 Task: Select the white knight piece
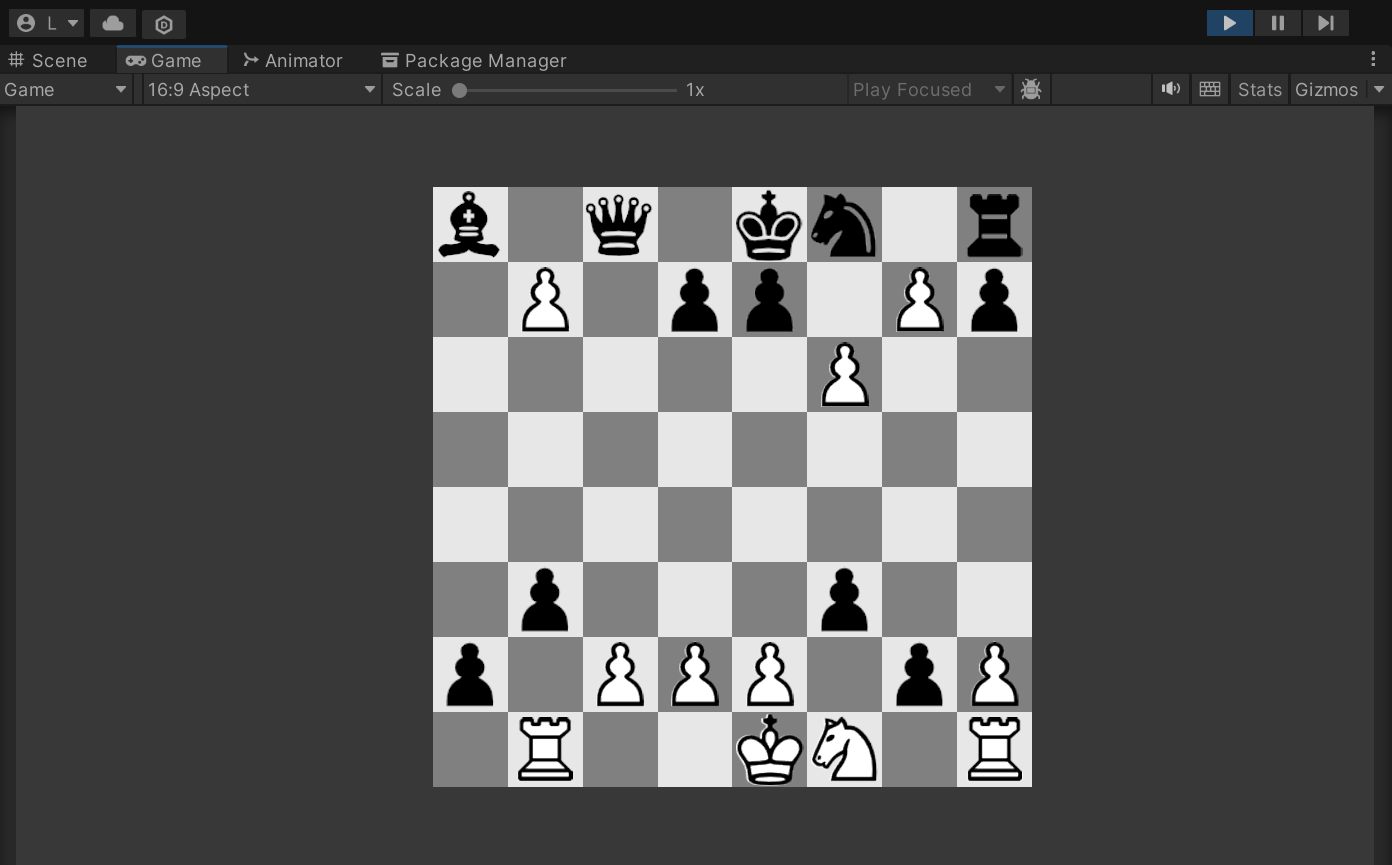[x=844, y=750]
